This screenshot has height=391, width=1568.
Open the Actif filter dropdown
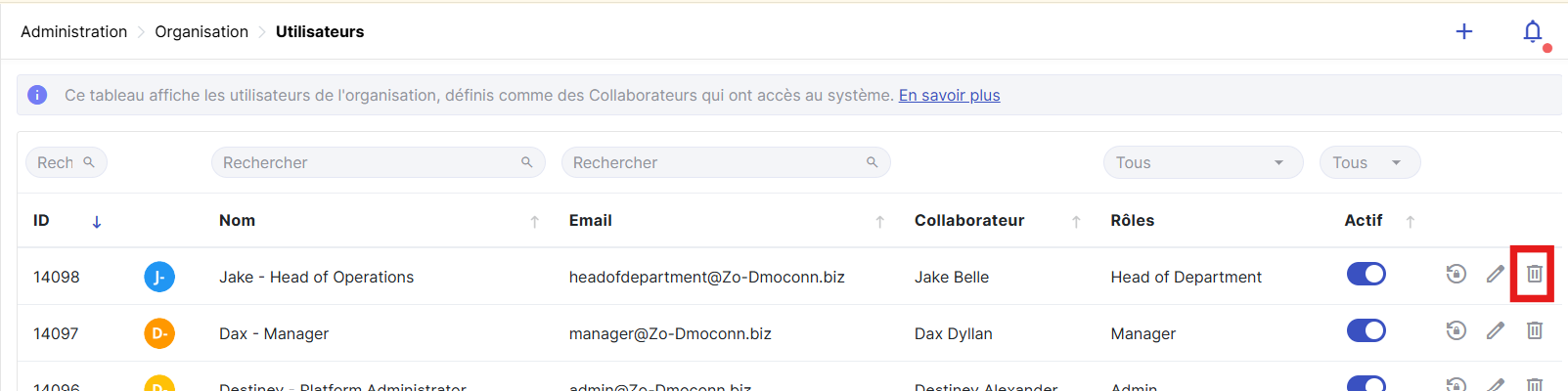click(1368, 162)
